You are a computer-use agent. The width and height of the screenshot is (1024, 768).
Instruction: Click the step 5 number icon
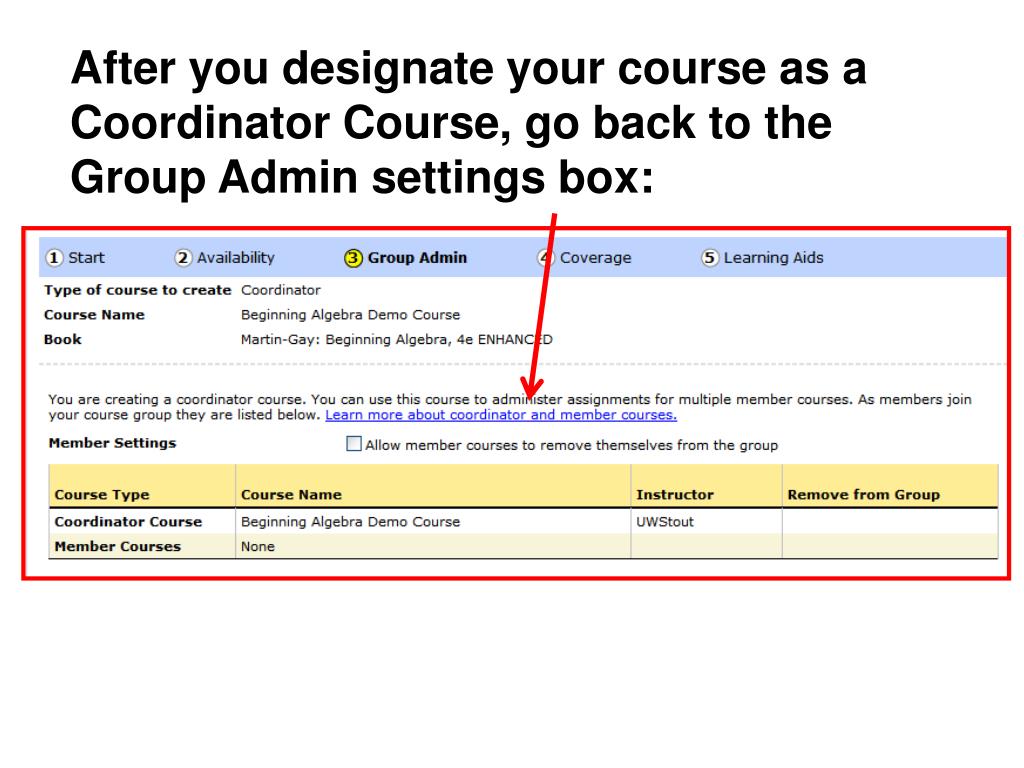[710, 258]
